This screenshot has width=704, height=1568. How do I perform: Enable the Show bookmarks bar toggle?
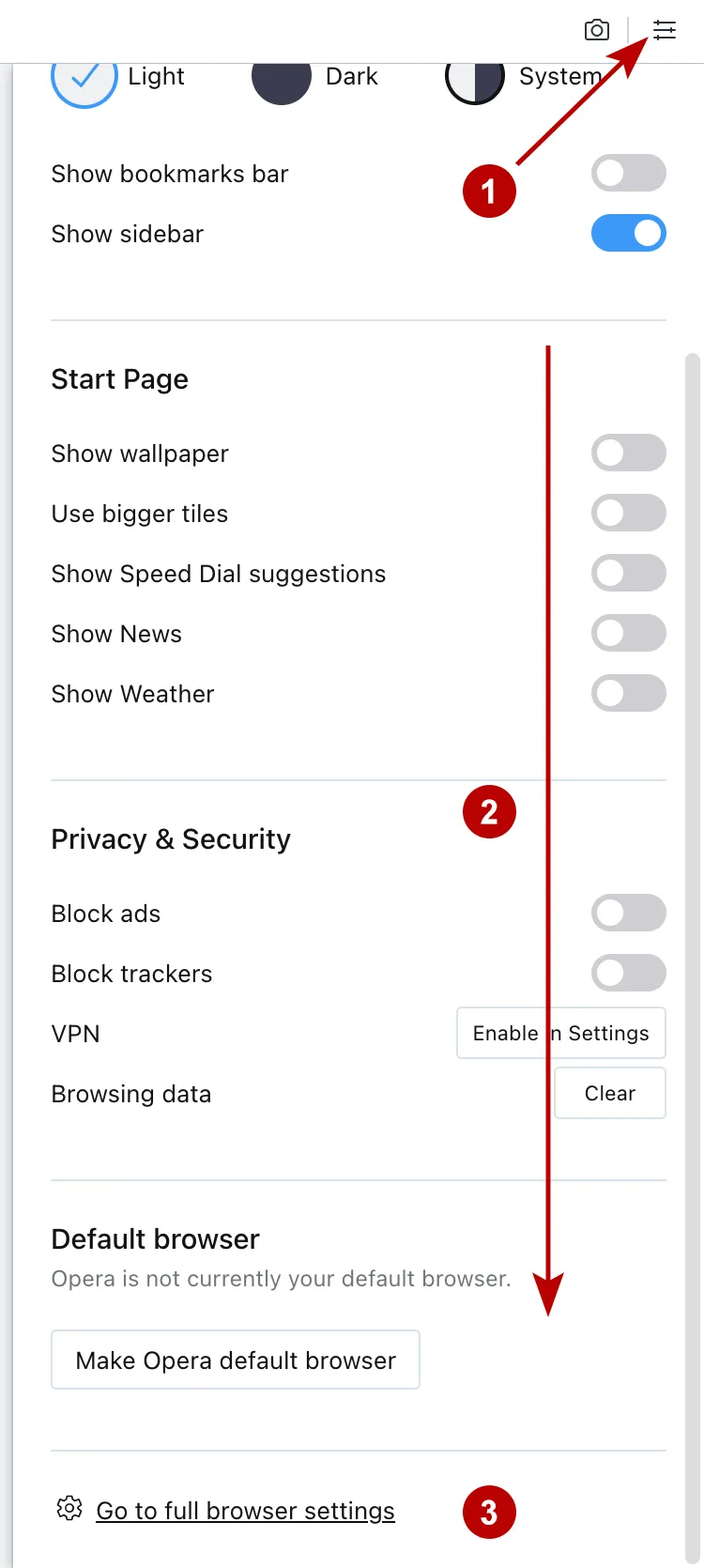pyautogui.click(x=629, y=173)
